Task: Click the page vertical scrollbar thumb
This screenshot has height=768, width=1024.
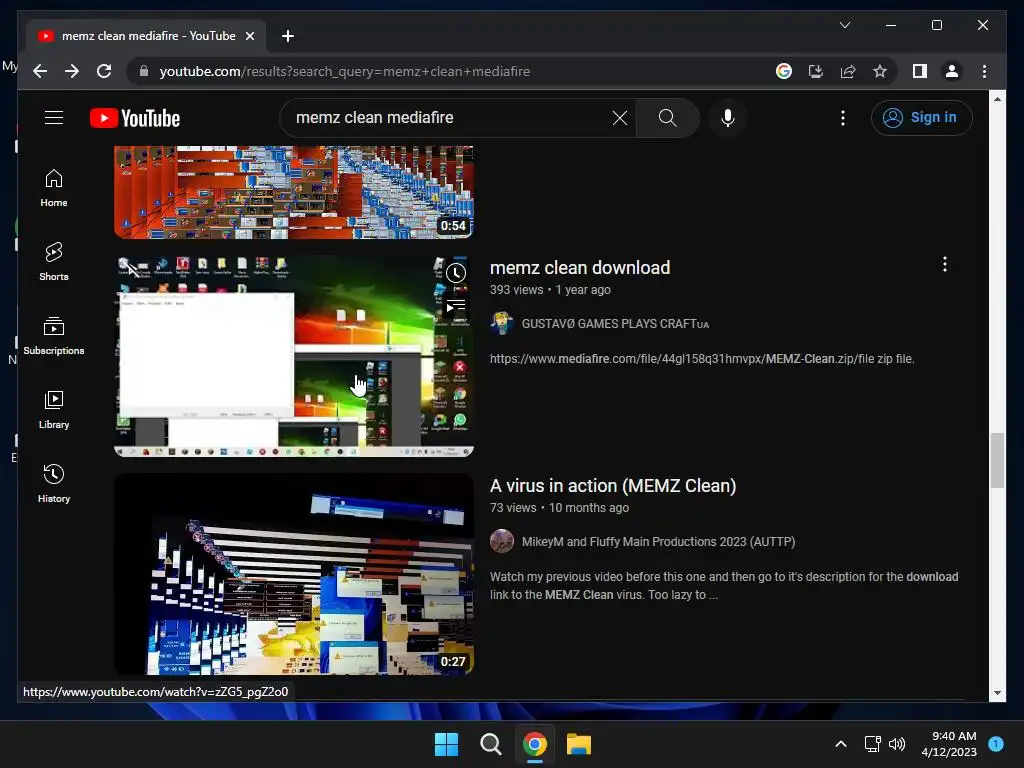Action: coord(997,460)
